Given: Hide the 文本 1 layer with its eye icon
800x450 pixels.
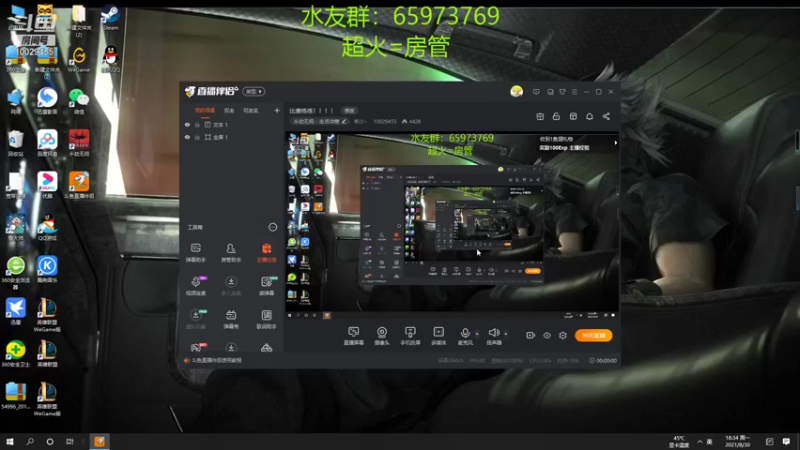Looking at the screenshot, I should point(187,124).
